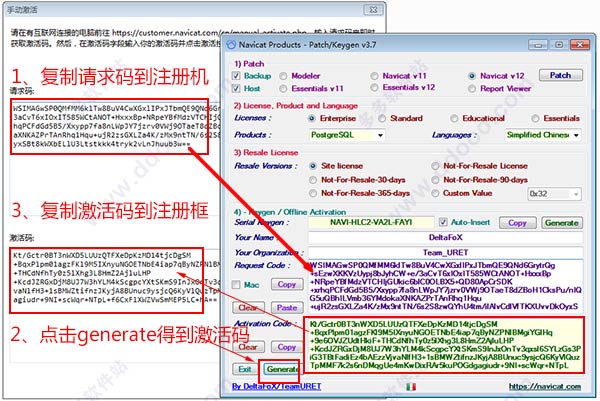Screen dimensions: 600x401
Task: Toggle the Backup checkbox
Action: click(236, 76)
